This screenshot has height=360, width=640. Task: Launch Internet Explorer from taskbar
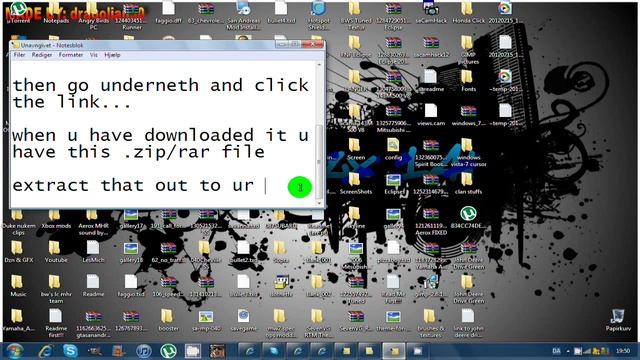[x=45, y=351]
